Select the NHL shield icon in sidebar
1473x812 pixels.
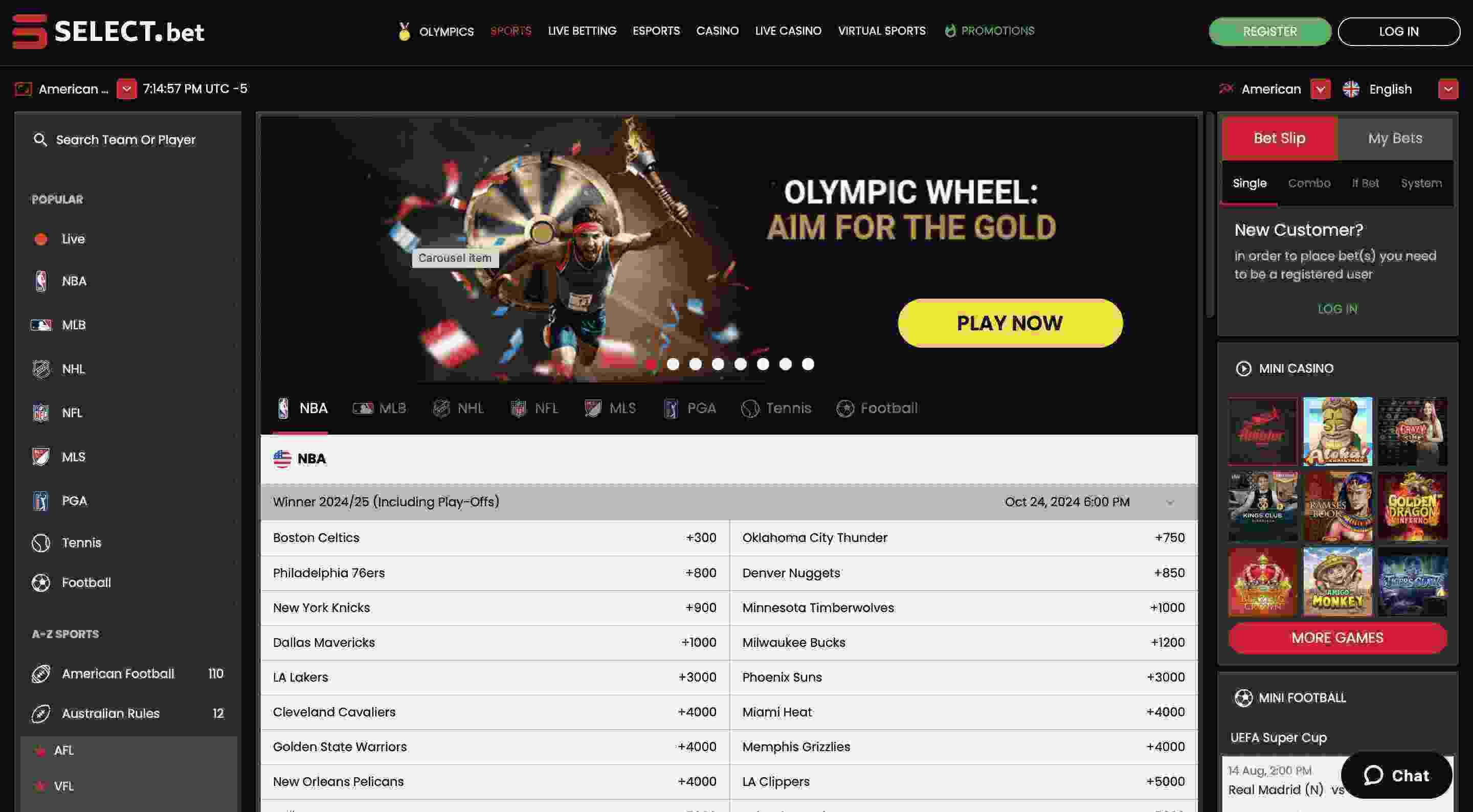coord(40,369)
